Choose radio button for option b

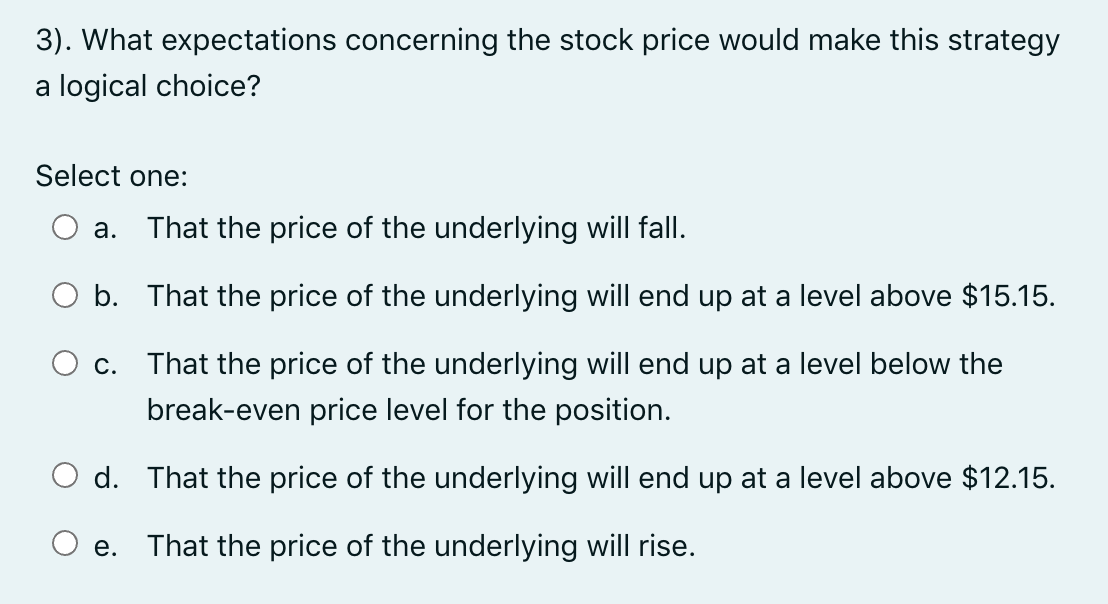pos(65,296)
